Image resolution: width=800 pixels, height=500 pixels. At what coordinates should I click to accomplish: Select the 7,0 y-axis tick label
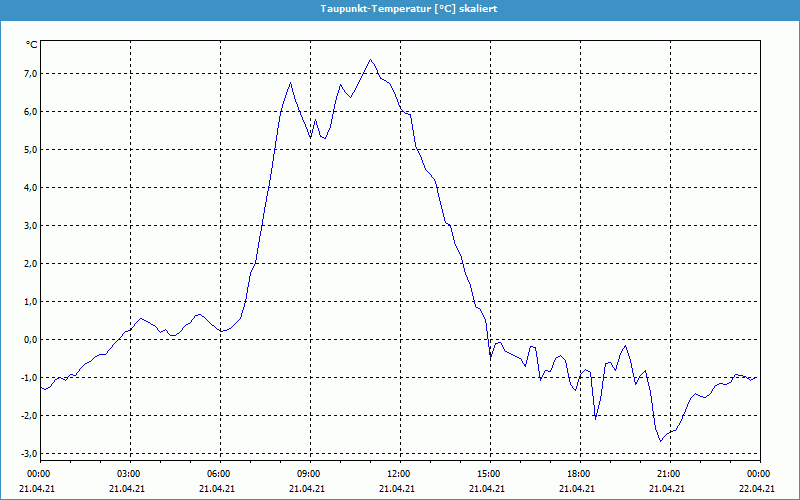[x=29, y=74]
